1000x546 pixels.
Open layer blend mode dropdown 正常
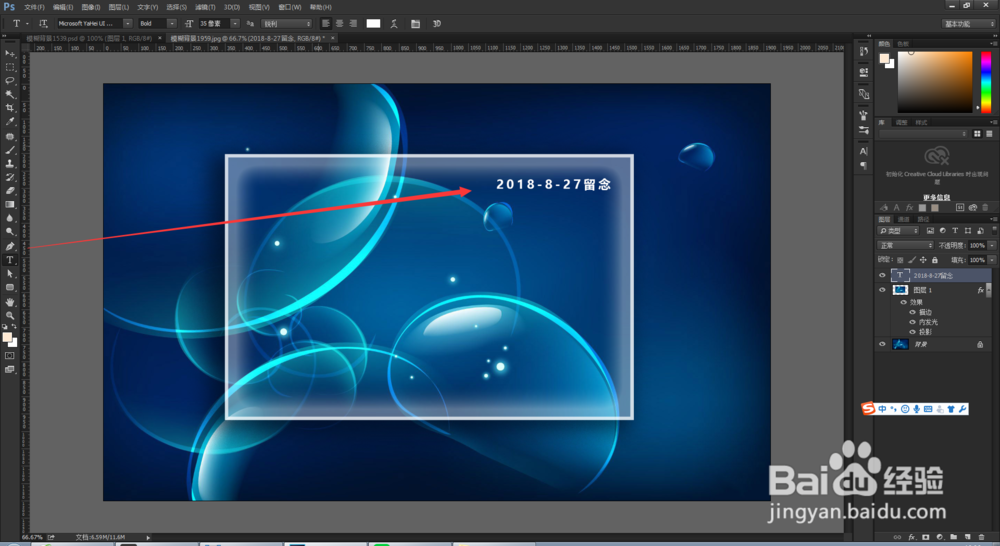[x=906, y=246]
